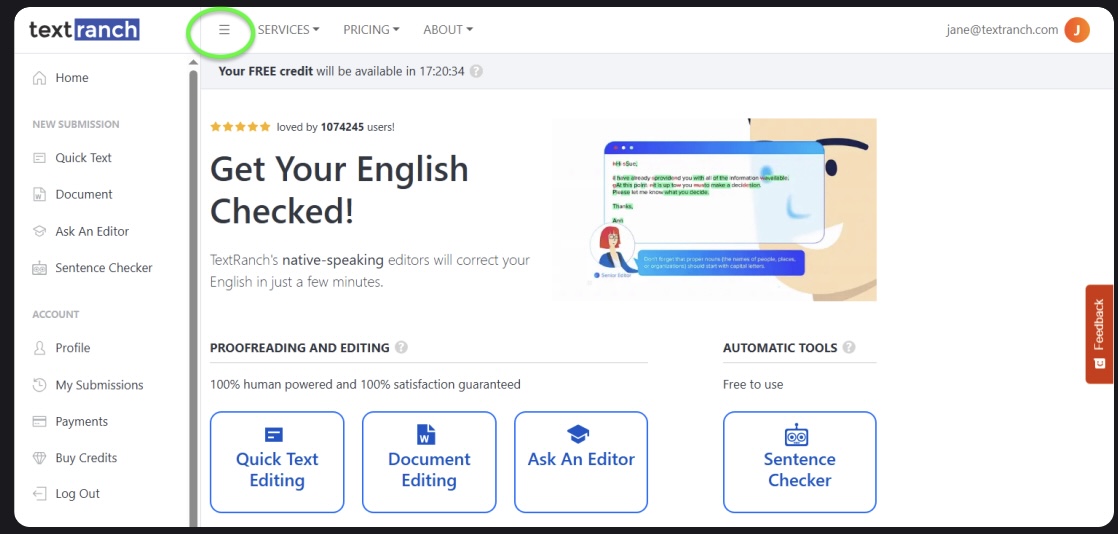Open My Submissions in the sidebar

101,385
